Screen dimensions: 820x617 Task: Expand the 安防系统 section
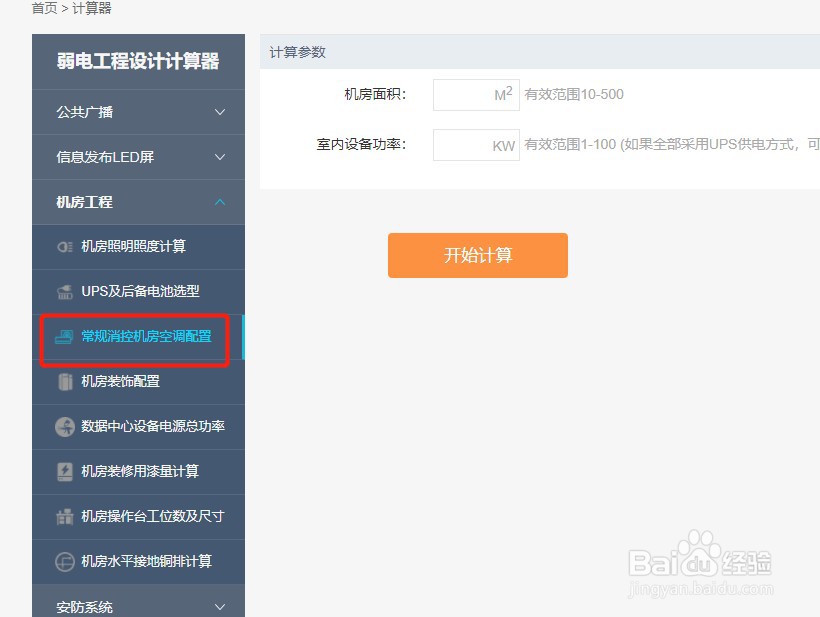point(138,604)
